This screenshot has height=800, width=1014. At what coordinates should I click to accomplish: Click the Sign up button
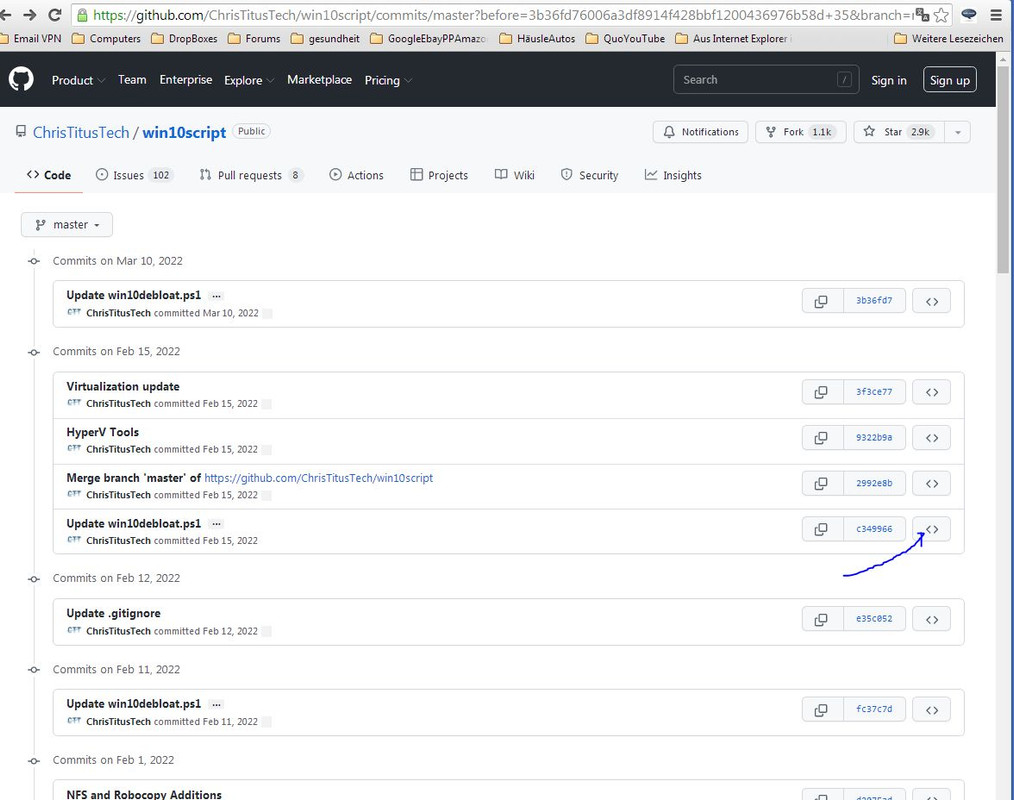click(x=949, y=80)
